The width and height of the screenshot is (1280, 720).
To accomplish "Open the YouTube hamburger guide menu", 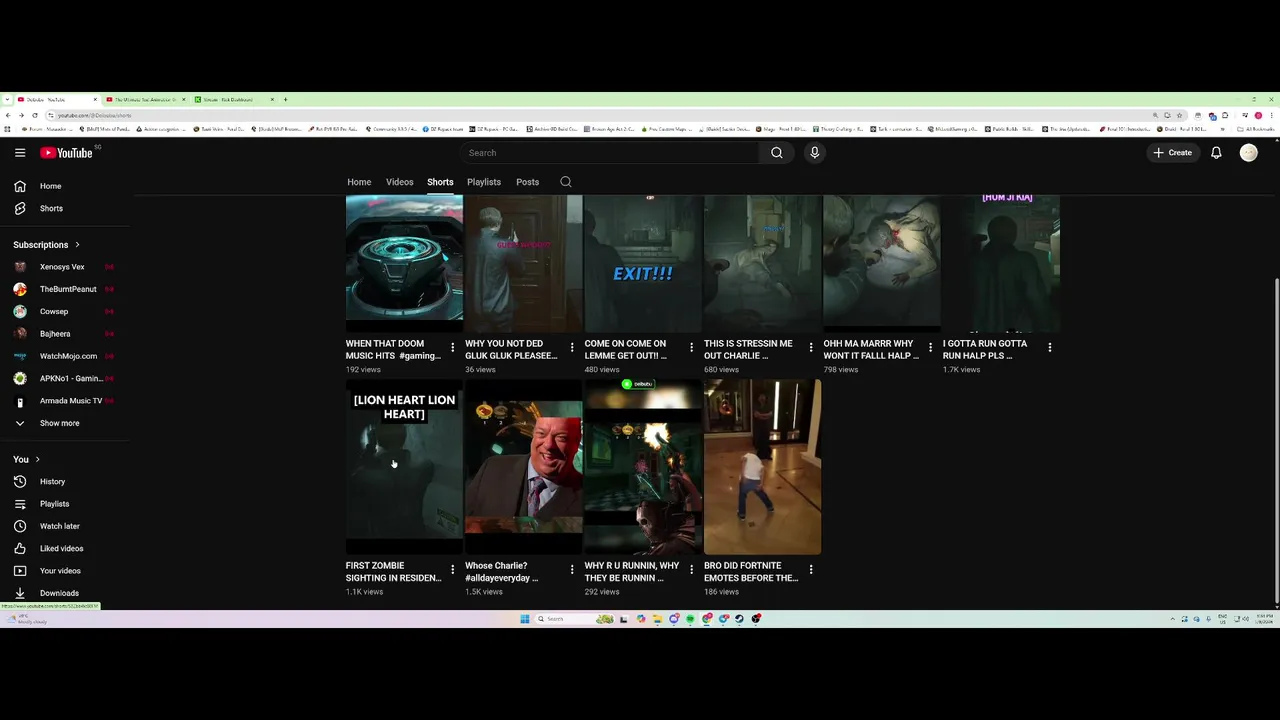I will [x=20, y=153].
